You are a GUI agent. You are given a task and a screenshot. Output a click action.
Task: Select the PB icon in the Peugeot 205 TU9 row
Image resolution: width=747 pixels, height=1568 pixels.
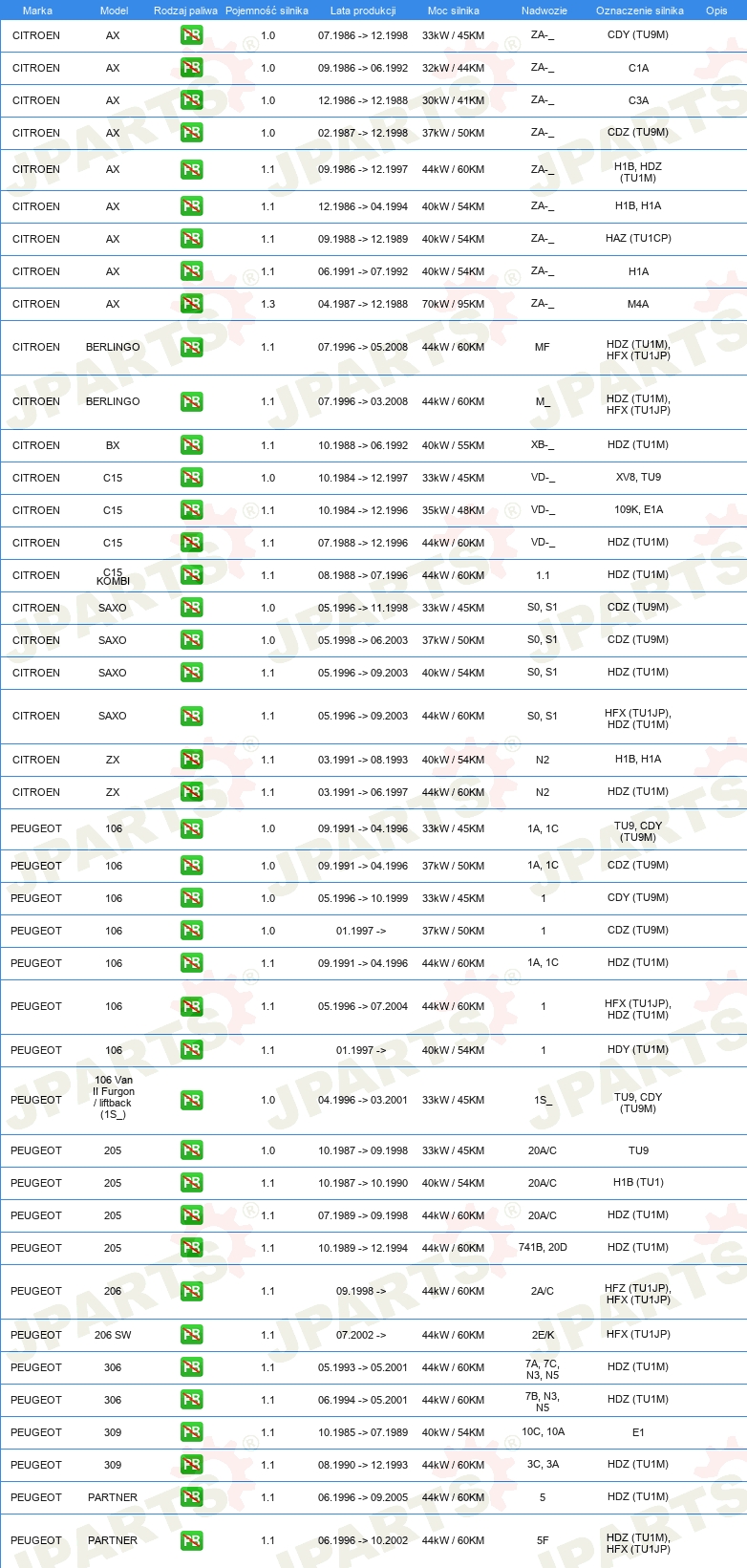coord(191,1150)
